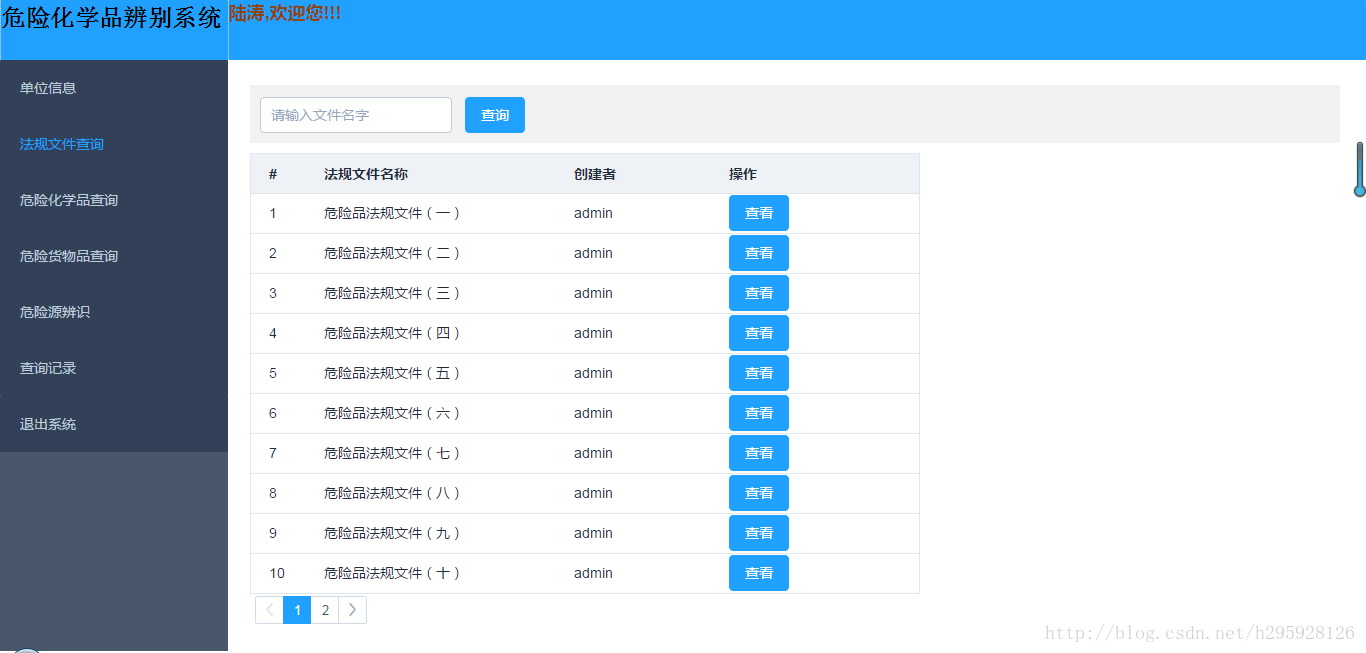Click 查看 for 危险品法规文件（十）
The width and height of the screenshot is (1366, 653).
pyautogui.click(x=759, y=573)
